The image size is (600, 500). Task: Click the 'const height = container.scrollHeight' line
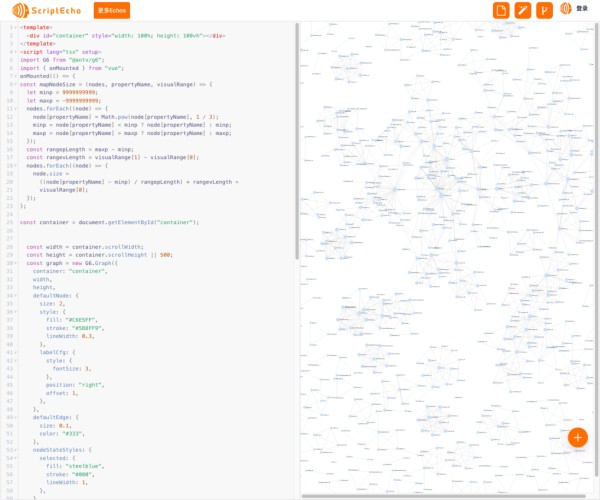pos(99,255)
